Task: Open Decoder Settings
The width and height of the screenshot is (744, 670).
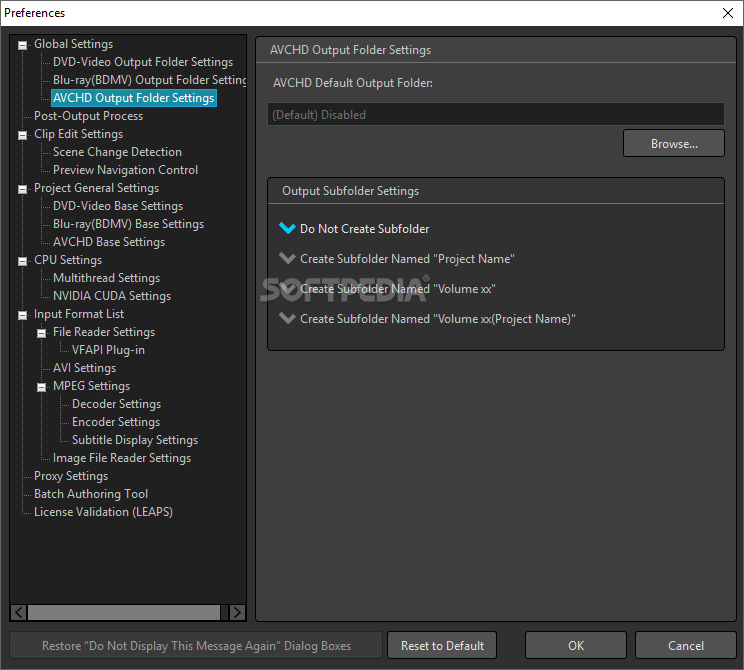Action: (x=116, y=404)
